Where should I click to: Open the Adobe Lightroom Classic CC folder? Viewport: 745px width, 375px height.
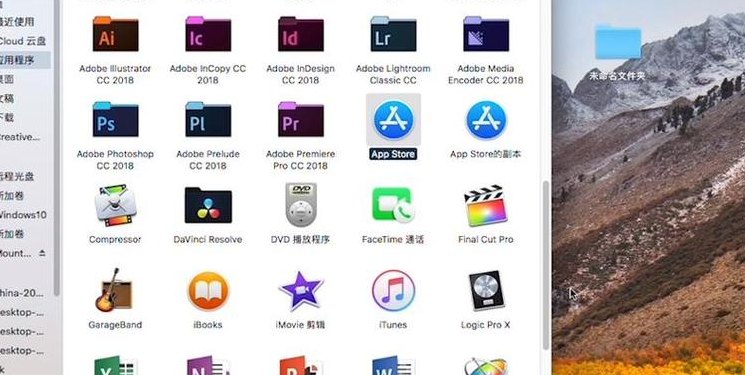(393, 34)
